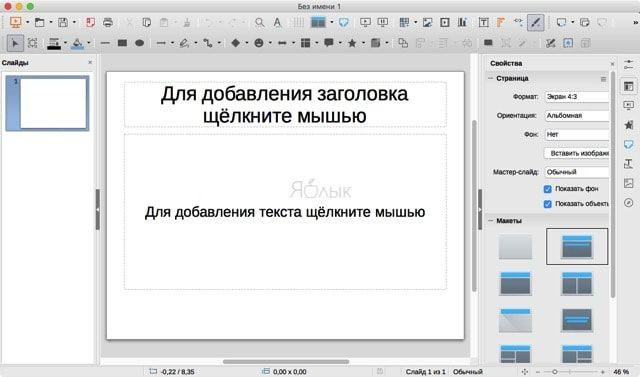Click the shadow toggle icon
Screen dimensions: 640x377
click(488, 42)
